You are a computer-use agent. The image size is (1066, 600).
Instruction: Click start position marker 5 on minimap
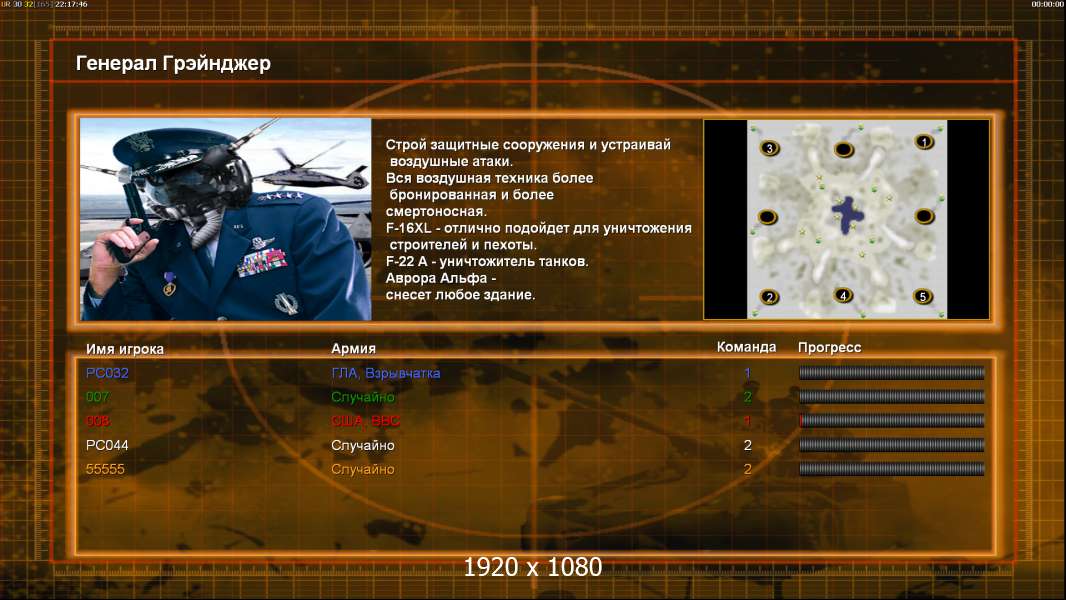coord(923,296)
